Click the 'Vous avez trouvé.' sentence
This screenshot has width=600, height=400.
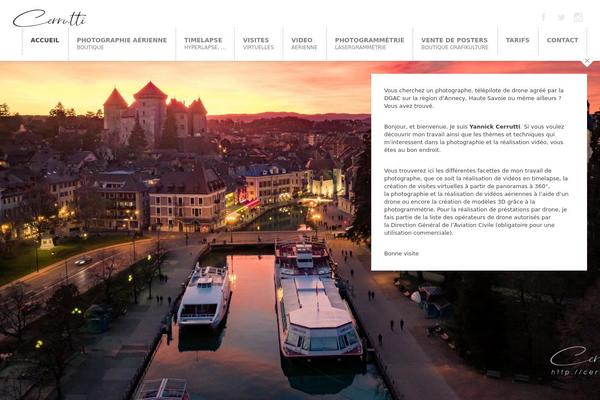pos(409,106)
